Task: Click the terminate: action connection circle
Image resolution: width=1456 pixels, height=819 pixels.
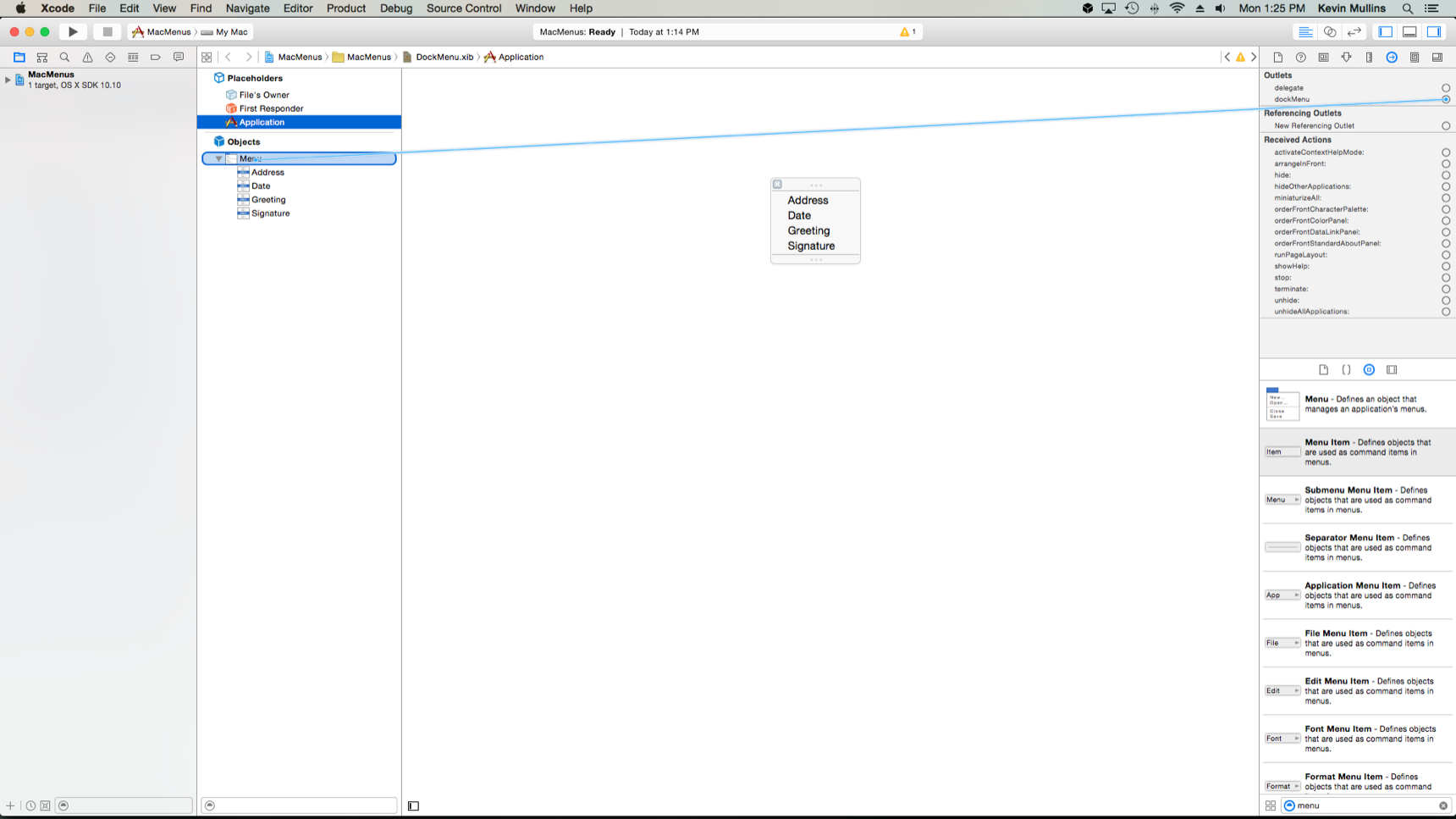Action: [x=1446, y=290]
